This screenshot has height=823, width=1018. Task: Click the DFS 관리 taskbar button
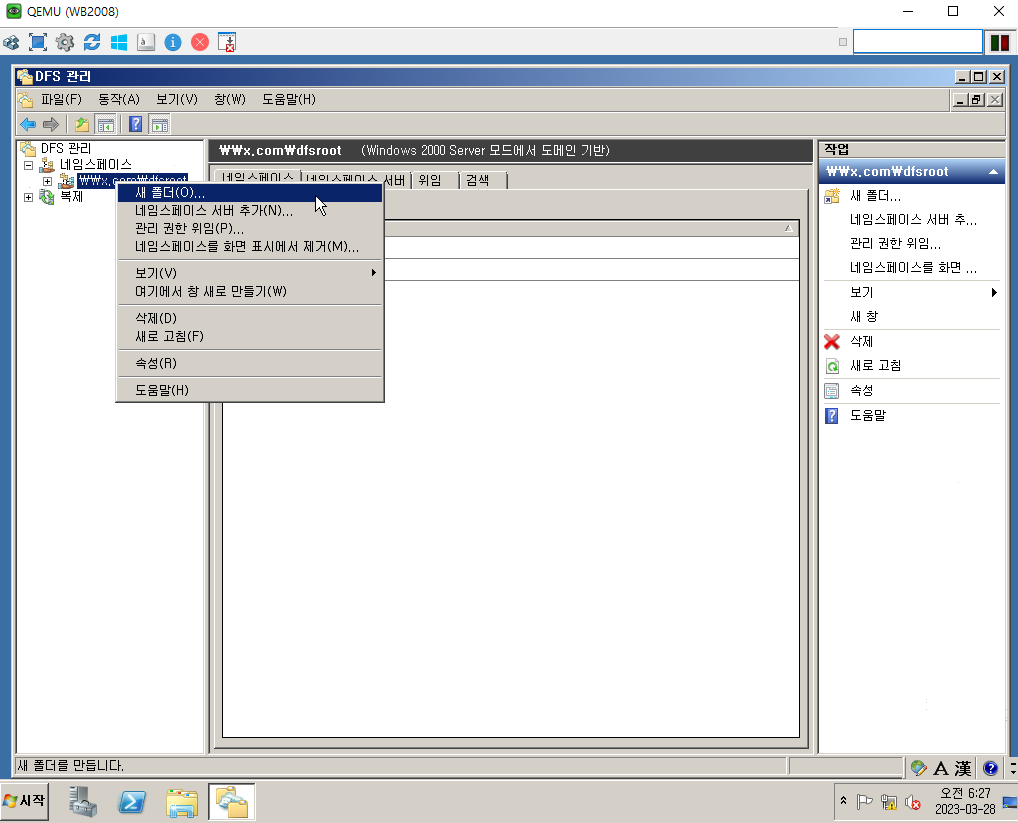pyautogui.click(x=232, y=802)
